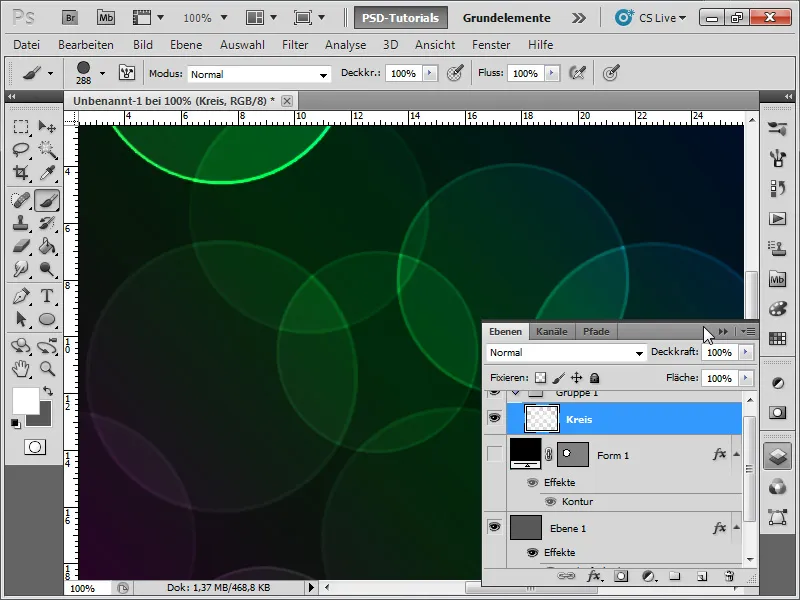Enable airbrush mode next to Fluss

577,73
